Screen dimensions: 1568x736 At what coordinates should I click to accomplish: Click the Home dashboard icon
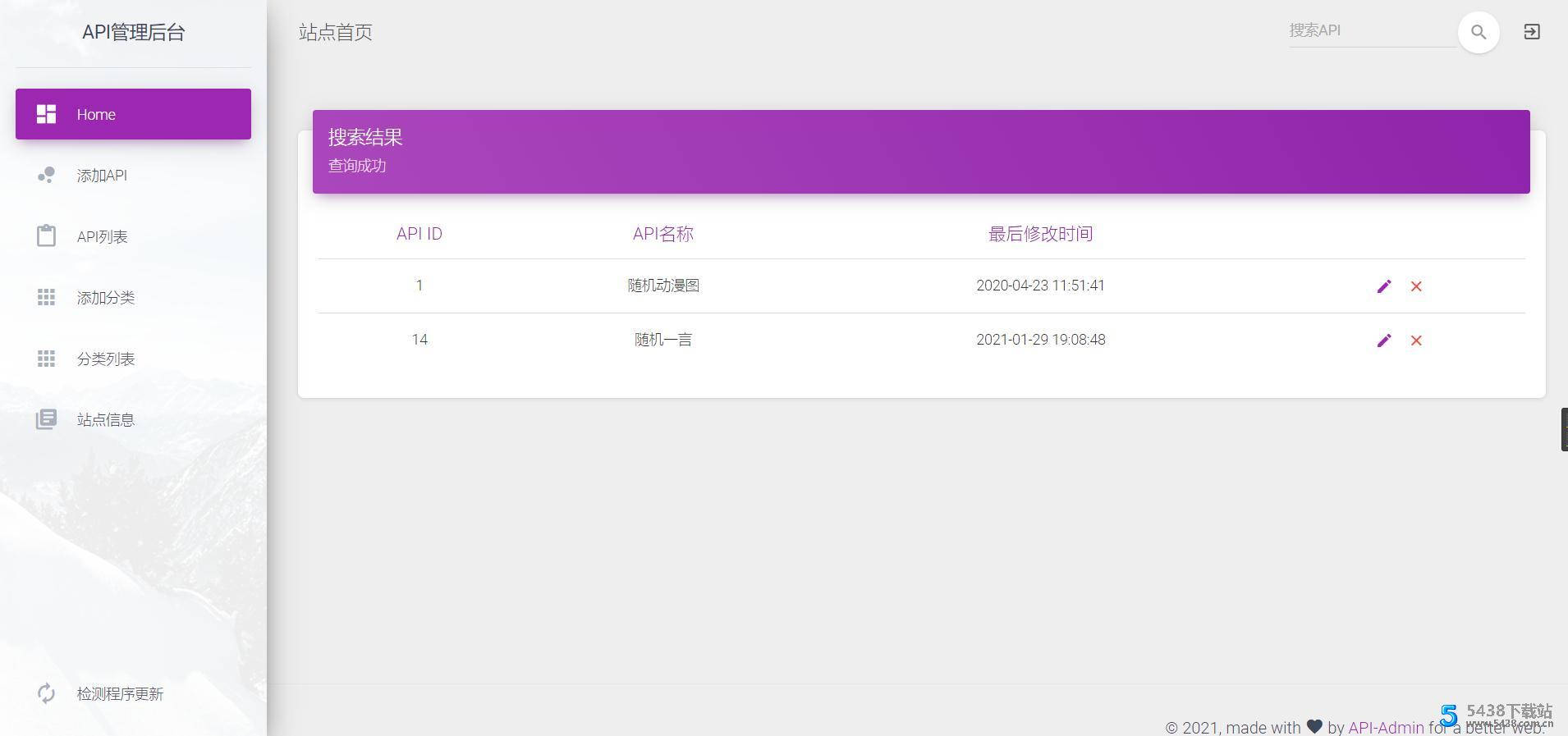(x=46, y=114)
